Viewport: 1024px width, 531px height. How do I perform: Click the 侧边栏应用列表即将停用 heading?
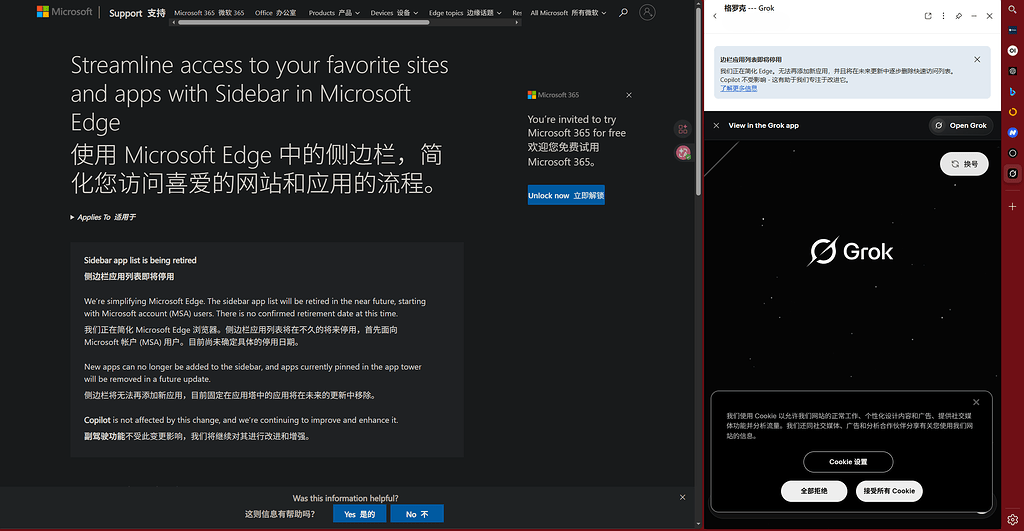coord(129,276)
